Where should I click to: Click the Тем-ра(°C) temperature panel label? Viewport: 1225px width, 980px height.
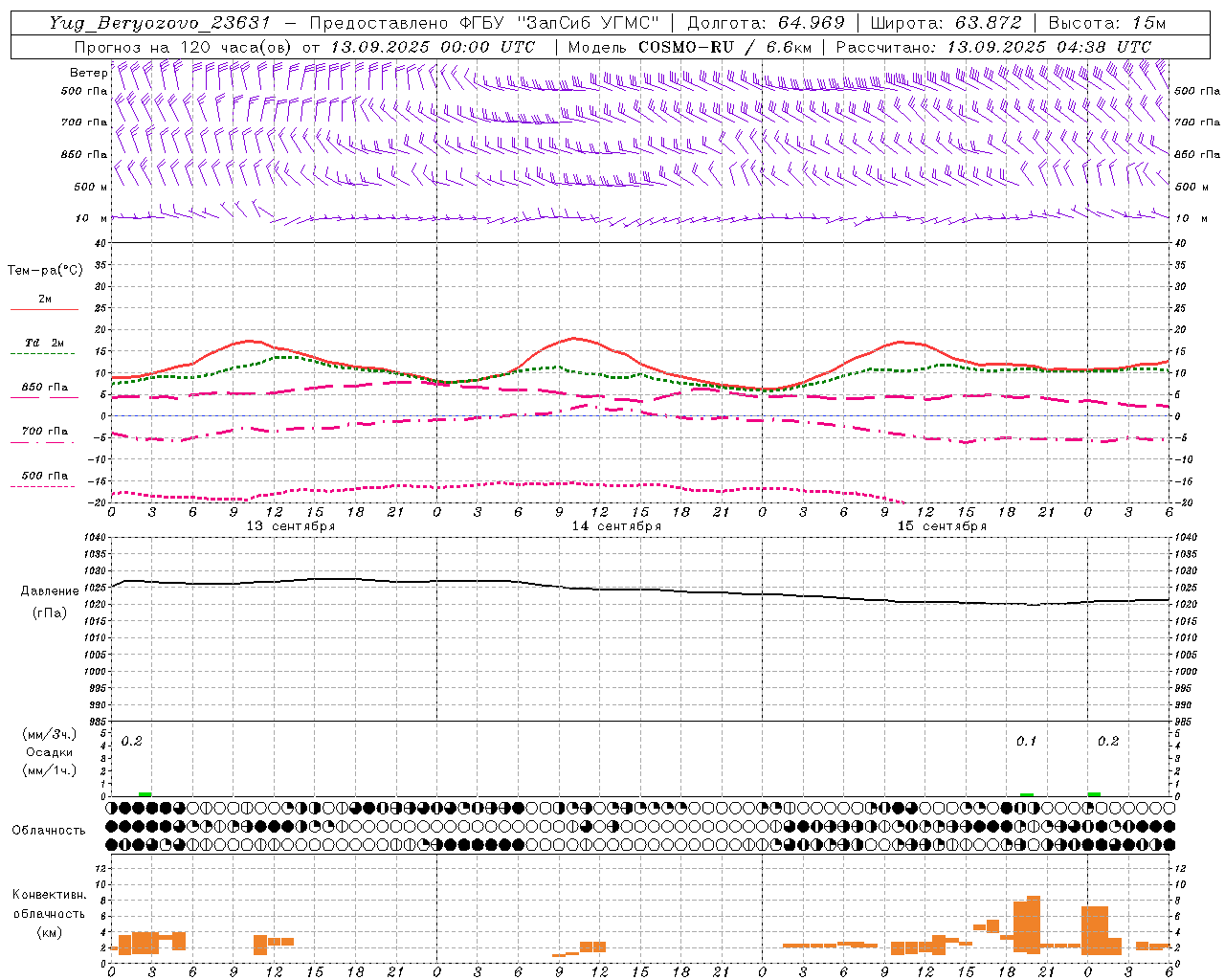point(45,271)
